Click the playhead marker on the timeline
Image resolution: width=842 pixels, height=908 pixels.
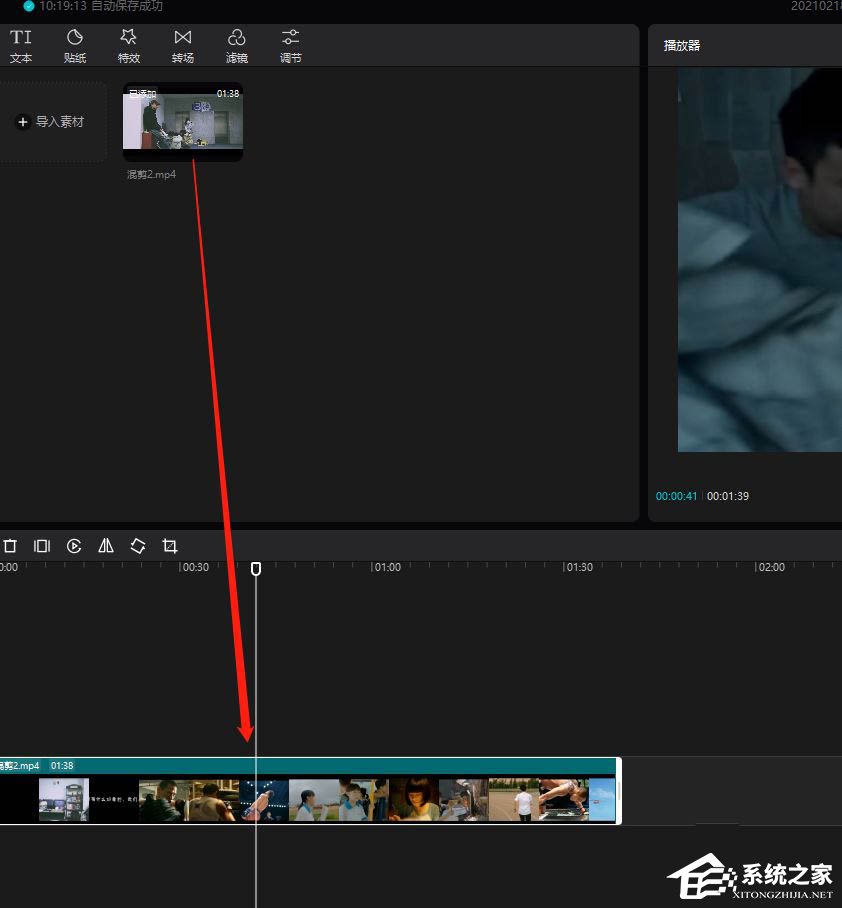pyautogui.click(x=256, y=568)
